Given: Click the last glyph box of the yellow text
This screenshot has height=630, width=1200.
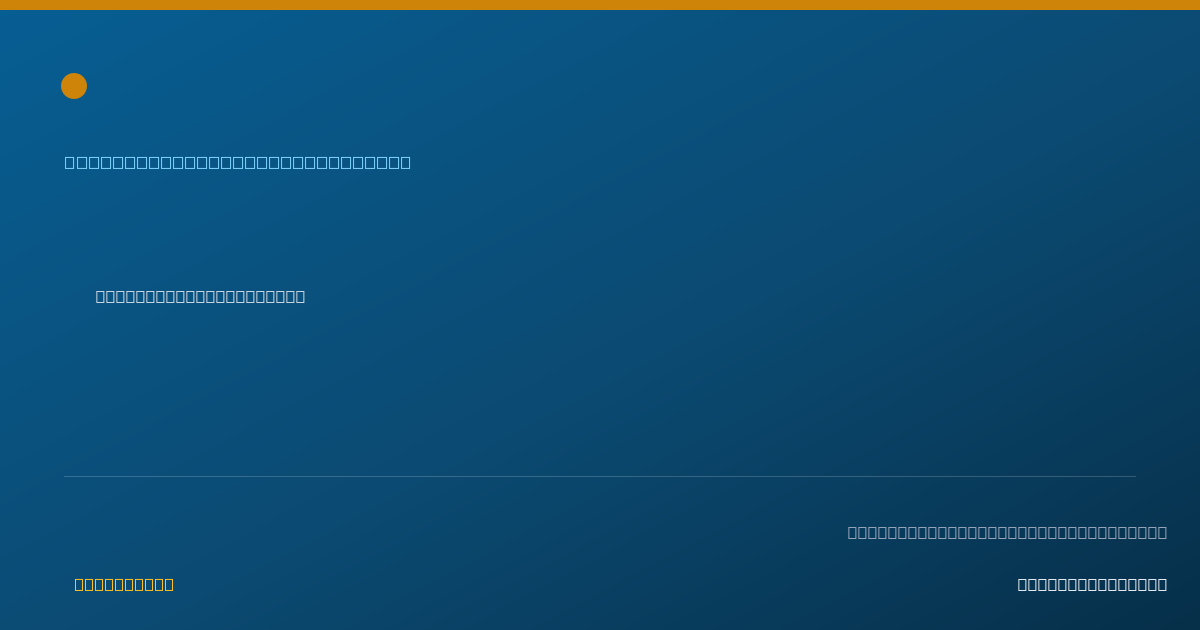Looking at the screenshot, I should coord(169,584).
